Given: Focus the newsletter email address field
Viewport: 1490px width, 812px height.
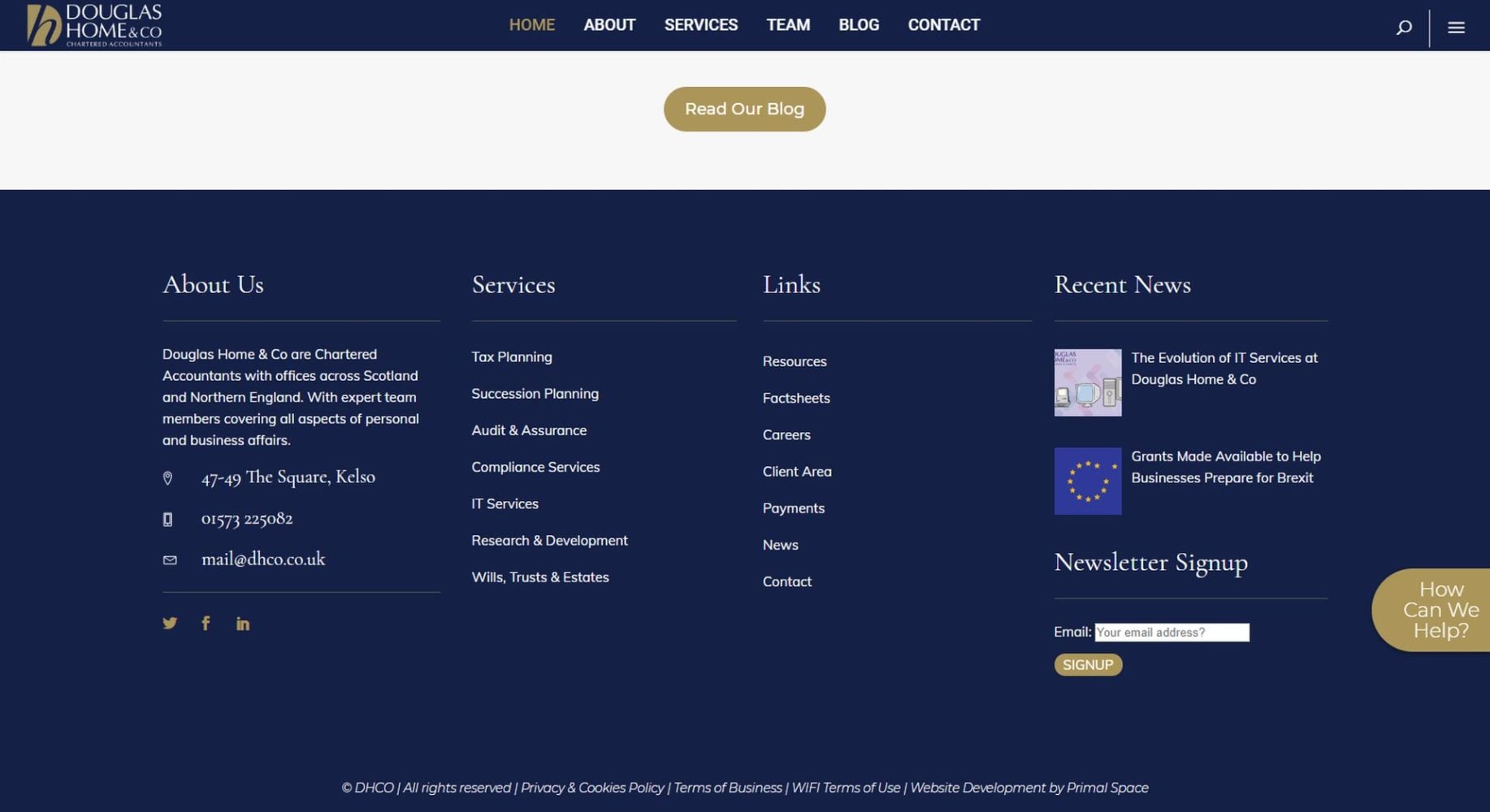Looking at the screenshot, I should [1172, 633].
